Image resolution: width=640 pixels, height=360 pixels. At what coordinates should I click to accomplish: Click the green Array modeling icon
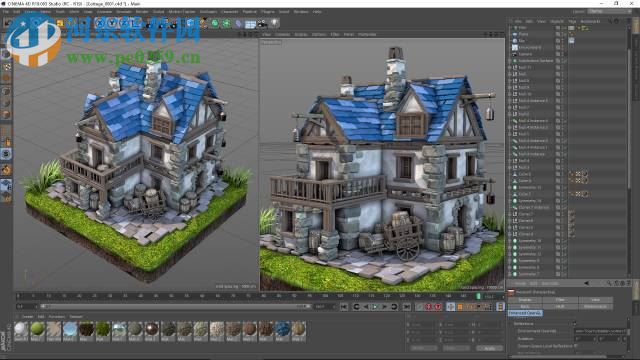pyautogui.click(x=227, y=23)
